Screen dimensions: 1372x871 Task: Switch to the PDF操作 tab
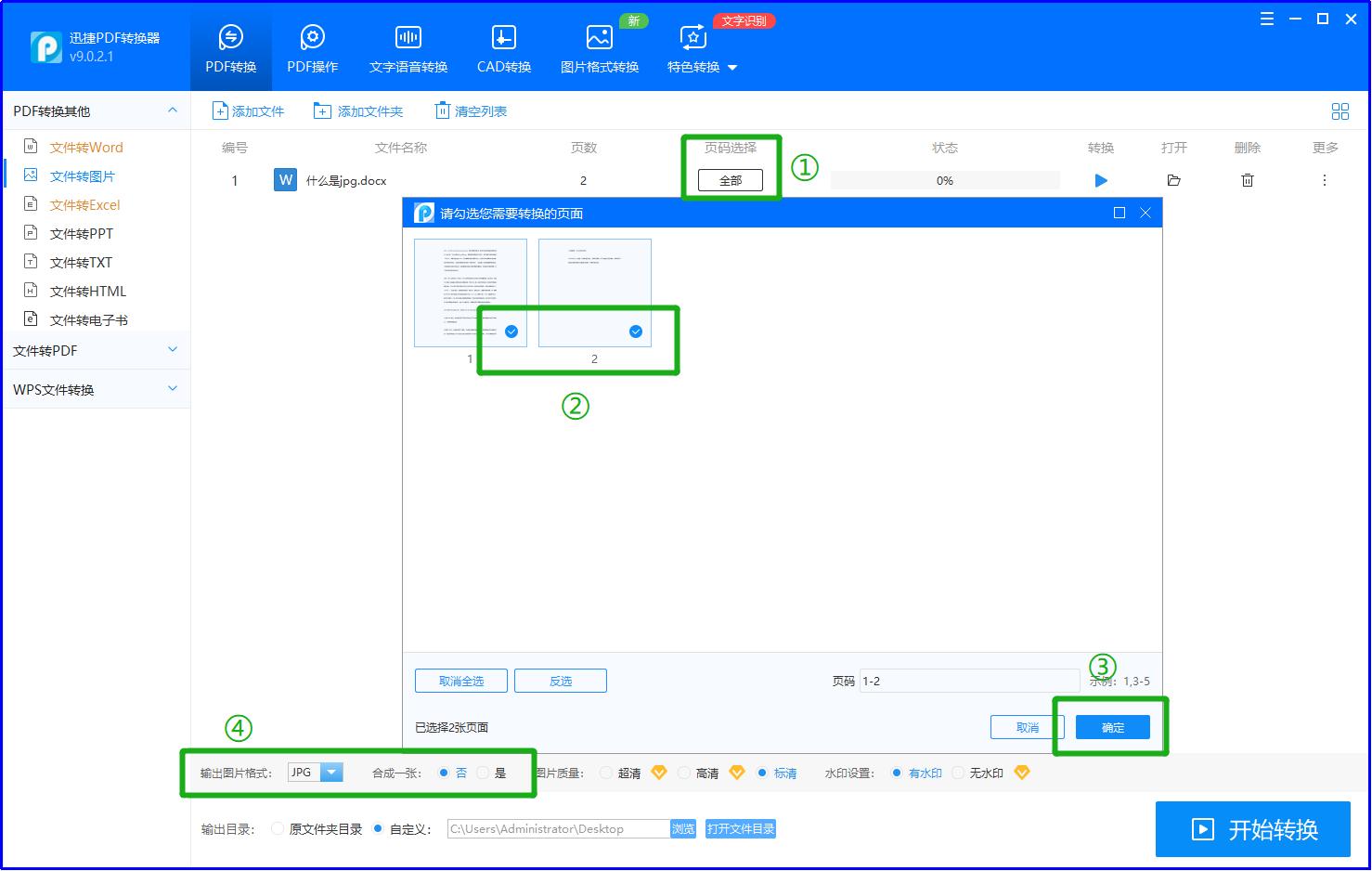[x=313, y=51]
